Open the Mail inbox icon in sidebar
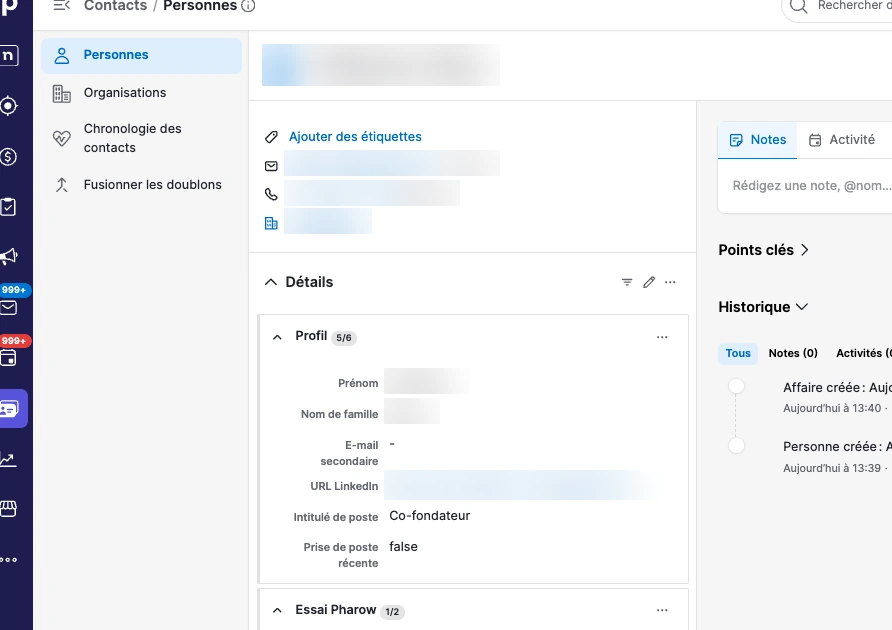Viewport: 892px width, 630px height. [x=9, y=308]
